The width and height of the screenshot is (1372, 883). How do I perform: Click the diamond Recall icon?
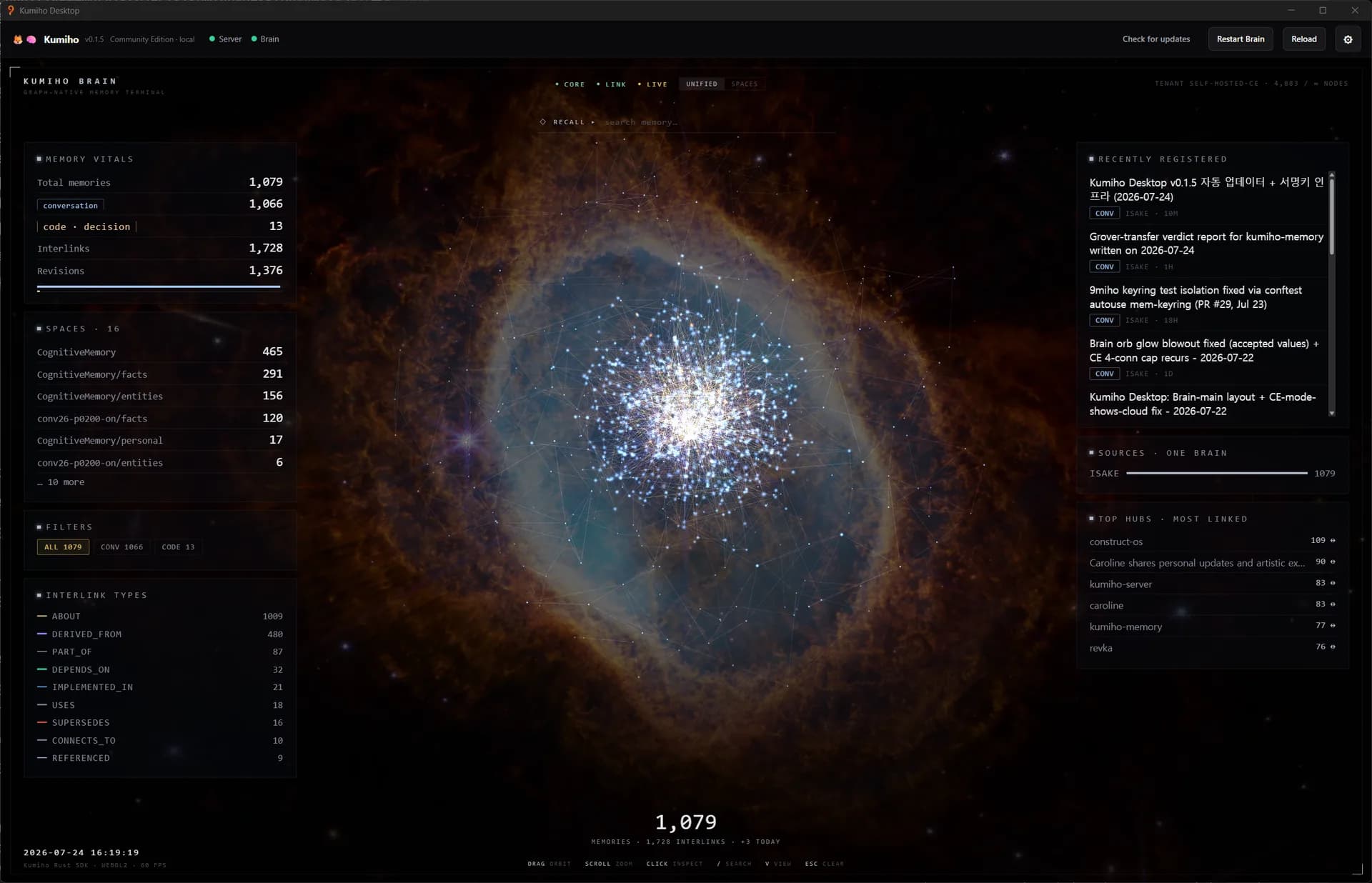pos(543,122)
